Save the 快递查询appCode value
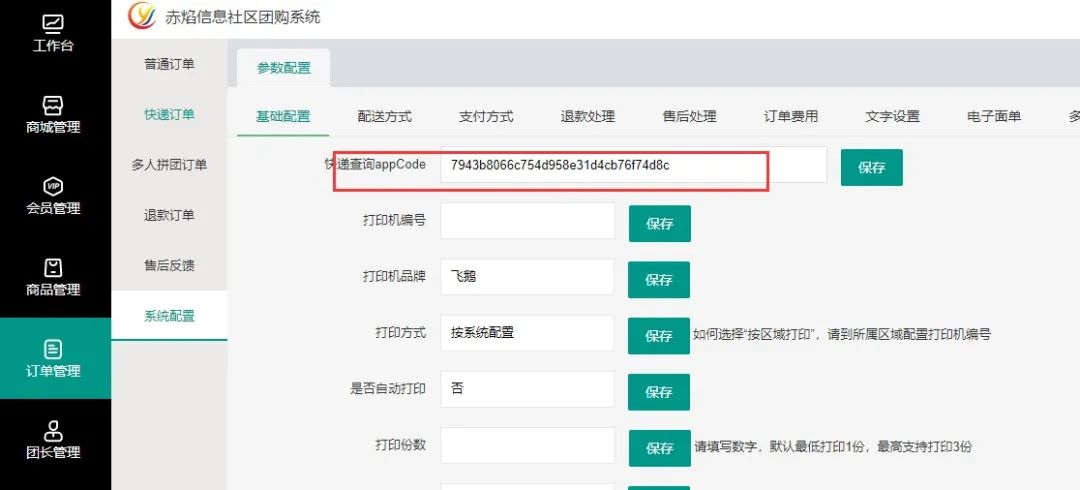Screen dimensions: 1080x490 [x=871, y=167]
